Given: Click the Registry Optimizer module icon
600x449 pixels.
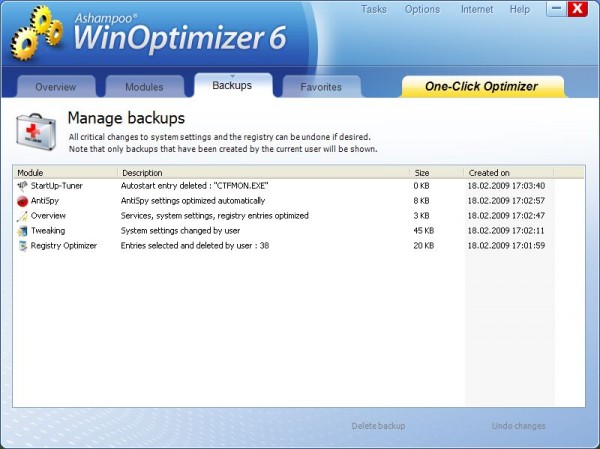Looking at the screenshot, I should pos(22,246).
